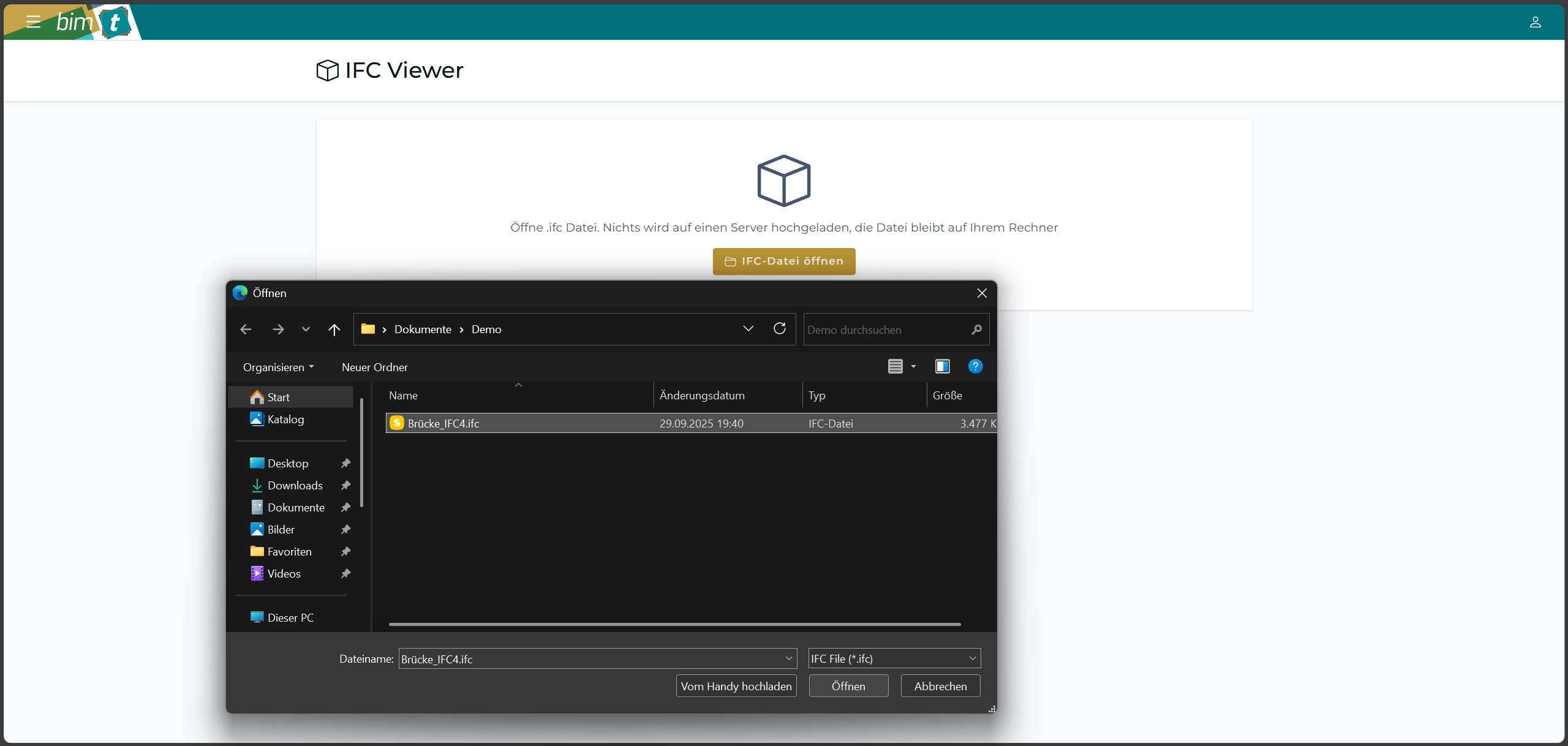Expand the view options dropdown arrow
Viewport: 1568px width, 746px height.
913,366
